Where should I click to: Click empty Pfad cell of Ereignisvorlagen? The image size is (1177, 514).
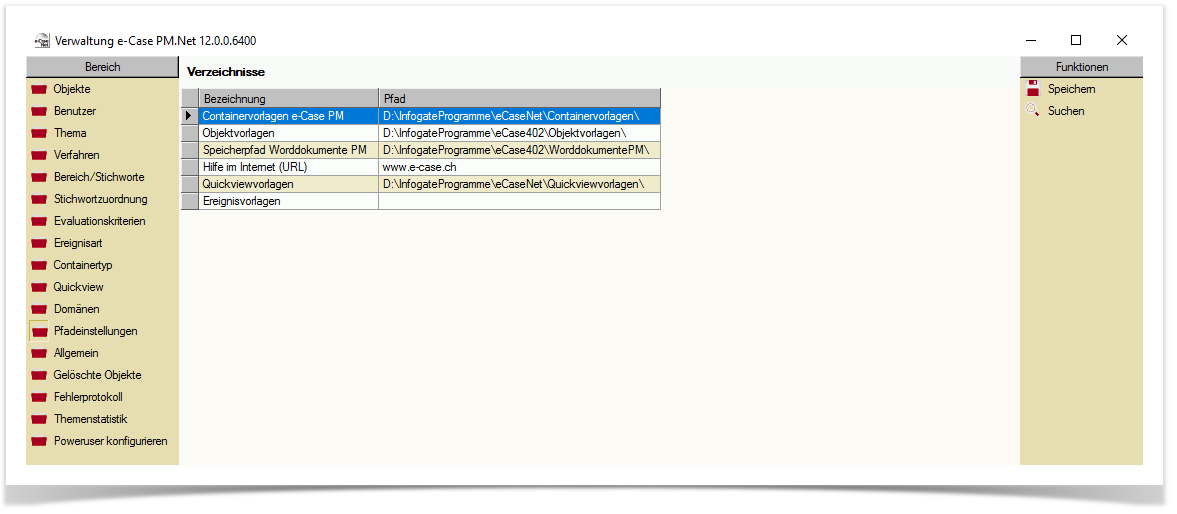tap(519, 201)
